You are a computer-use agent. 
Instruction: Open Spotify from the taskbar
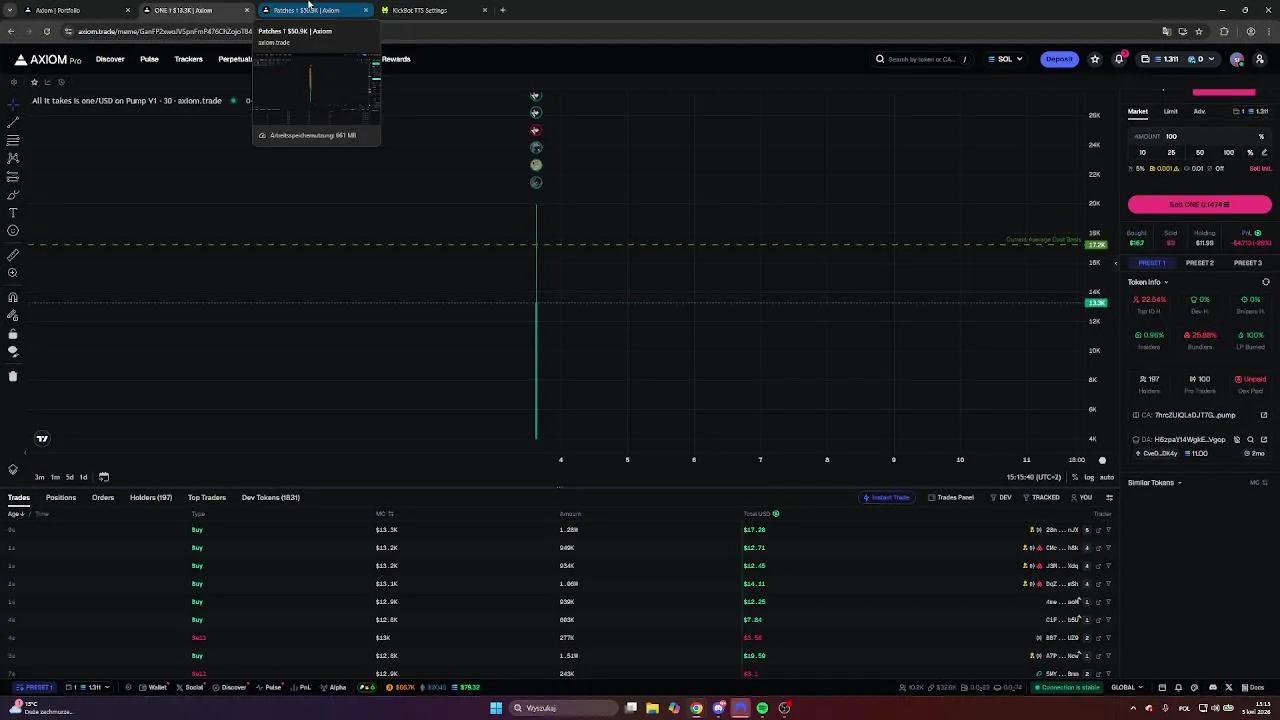point(762,708)
